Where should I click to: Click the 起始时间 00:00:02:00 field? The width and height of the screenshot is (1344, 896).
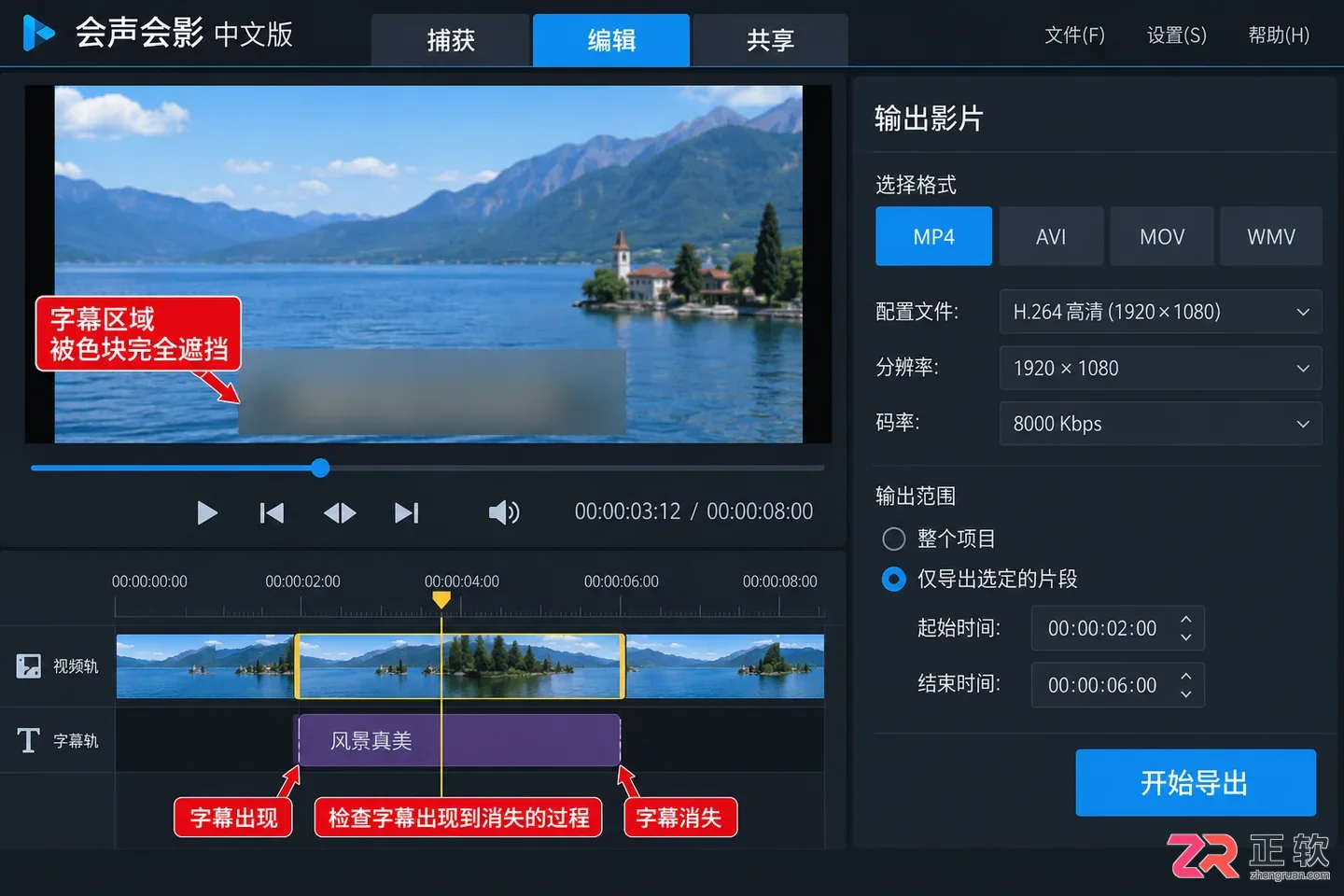1117,628
